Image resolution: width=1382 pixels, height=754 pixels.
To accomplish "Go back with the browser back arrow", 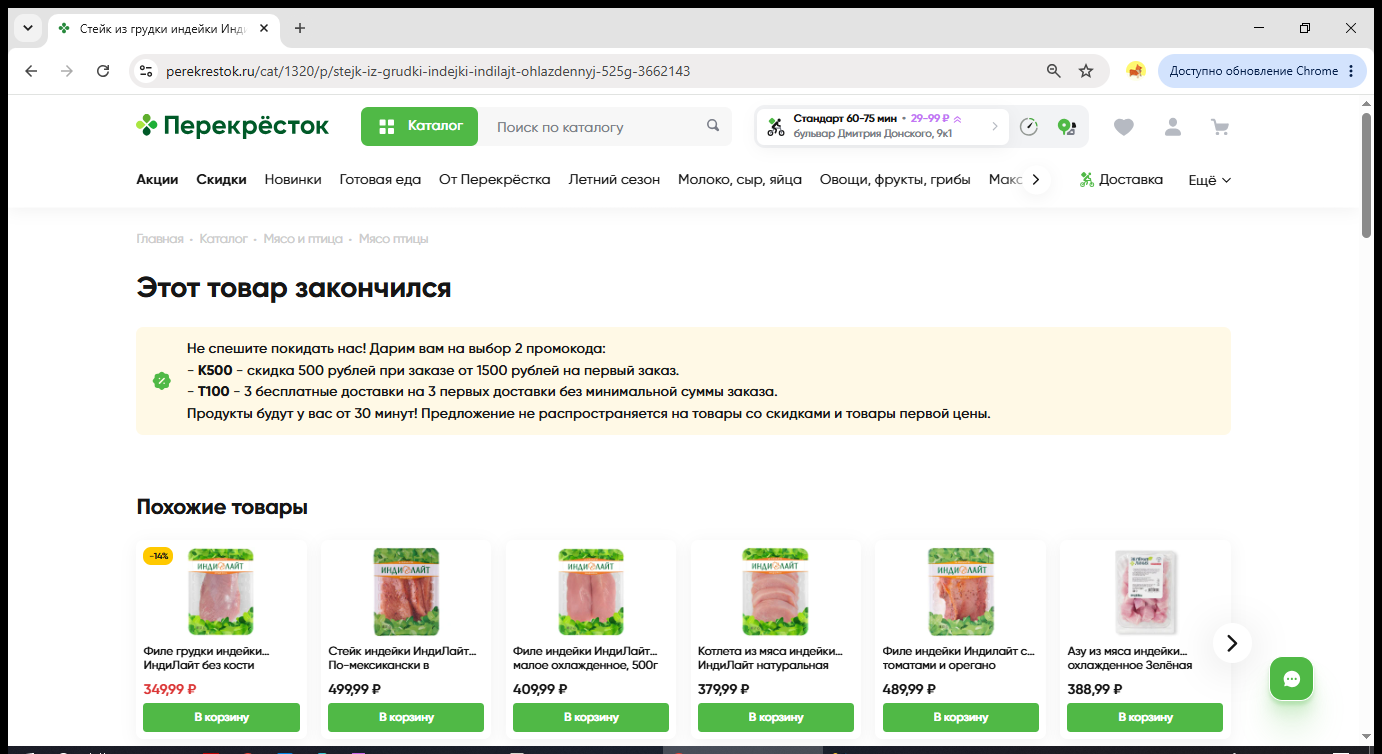I will 31,71.
